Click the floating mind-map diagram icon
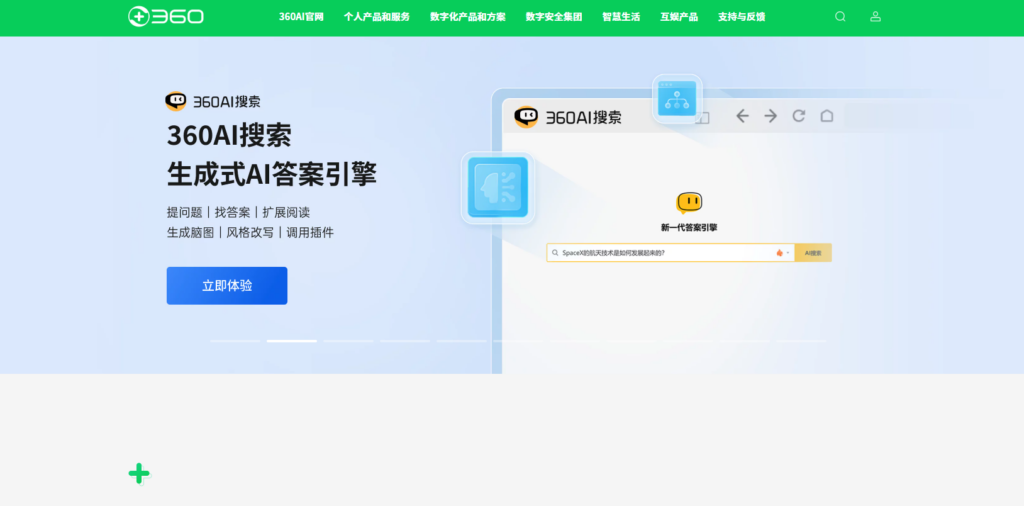Screen dimensions: 1024x506 click(x=677, y=99)
